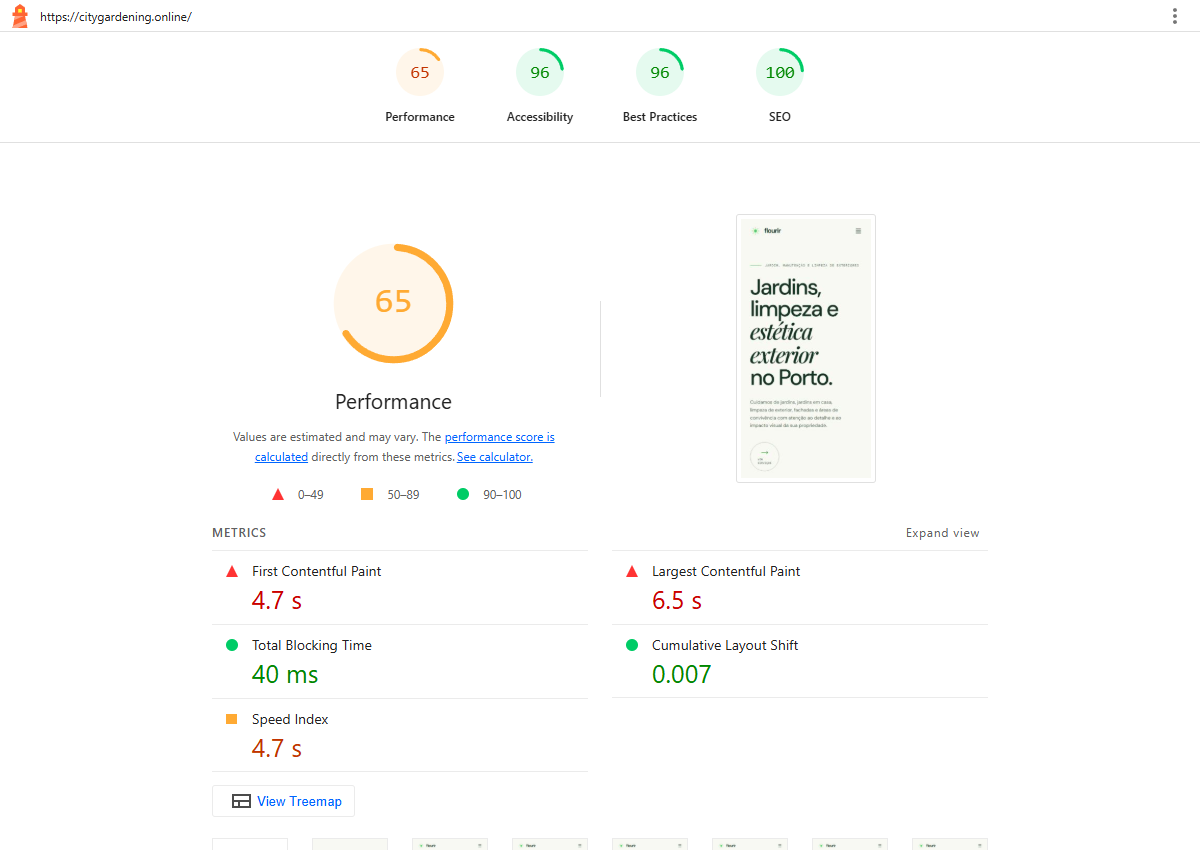This screenshot has width=1200, height=850.
Task: Click the 6.5 s metric value
Action: coord(677,601)
